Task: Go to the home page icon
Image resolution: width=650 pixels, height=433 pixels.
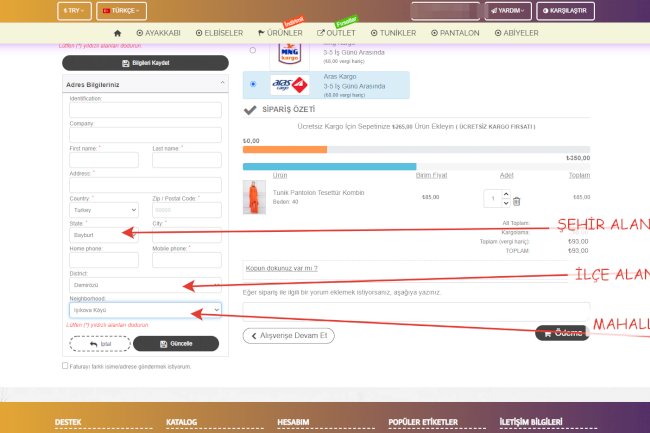Action: 117,33
